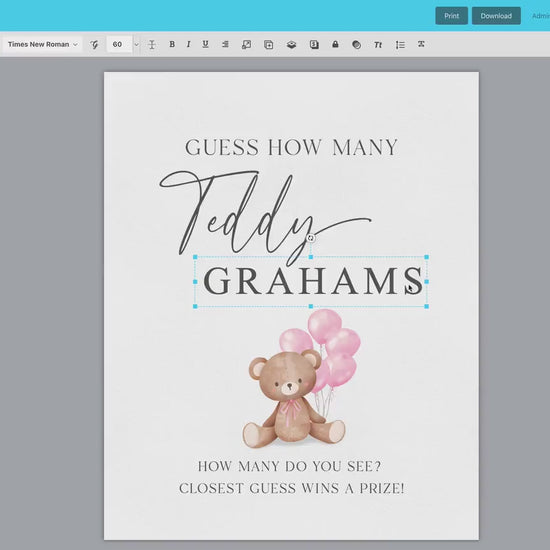
Task: Click the font size field showing 60
Action: (x=119, y=44)
